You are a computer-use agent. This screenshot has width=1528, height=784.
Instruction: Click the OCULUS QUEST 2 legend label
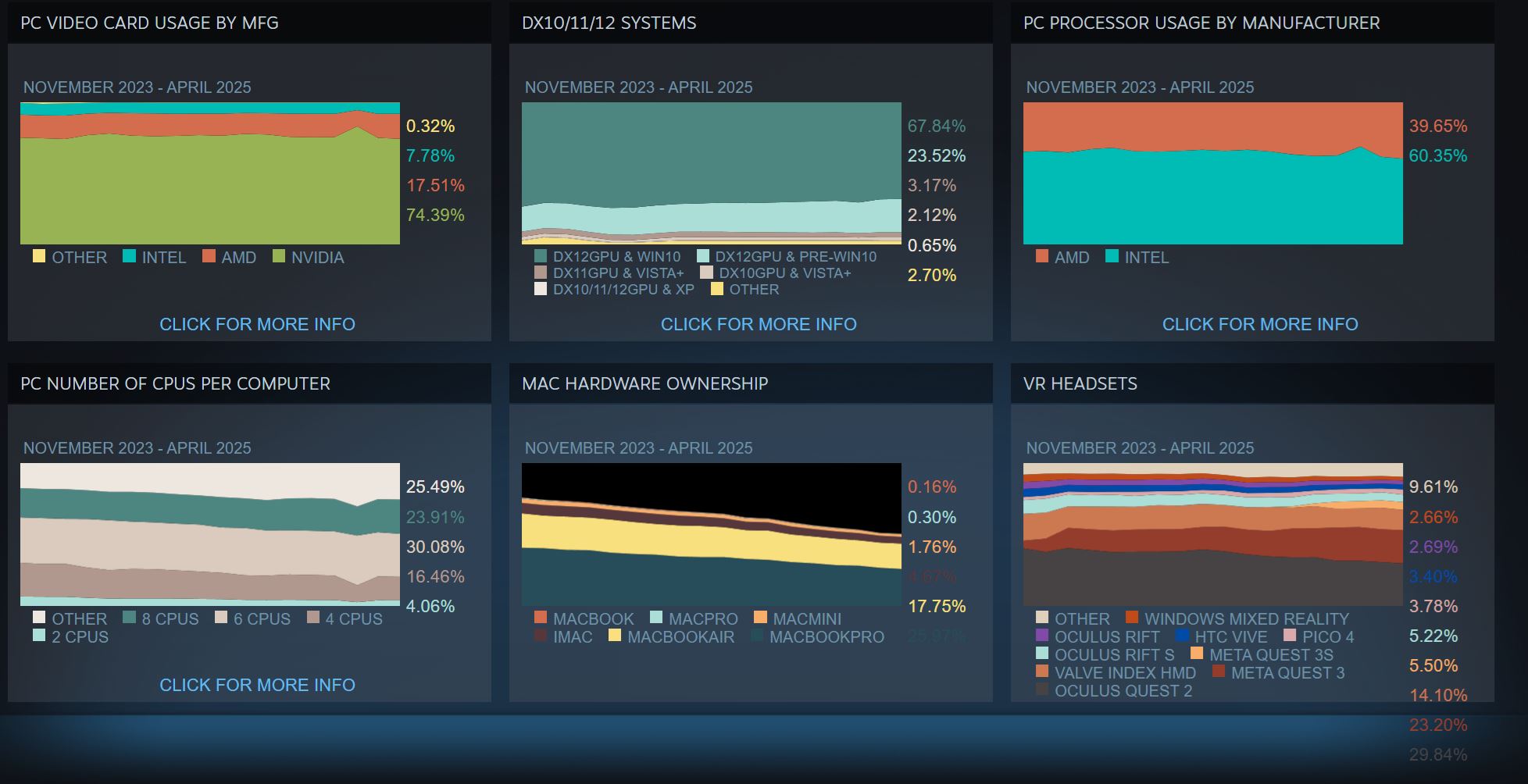[1123, 691]
